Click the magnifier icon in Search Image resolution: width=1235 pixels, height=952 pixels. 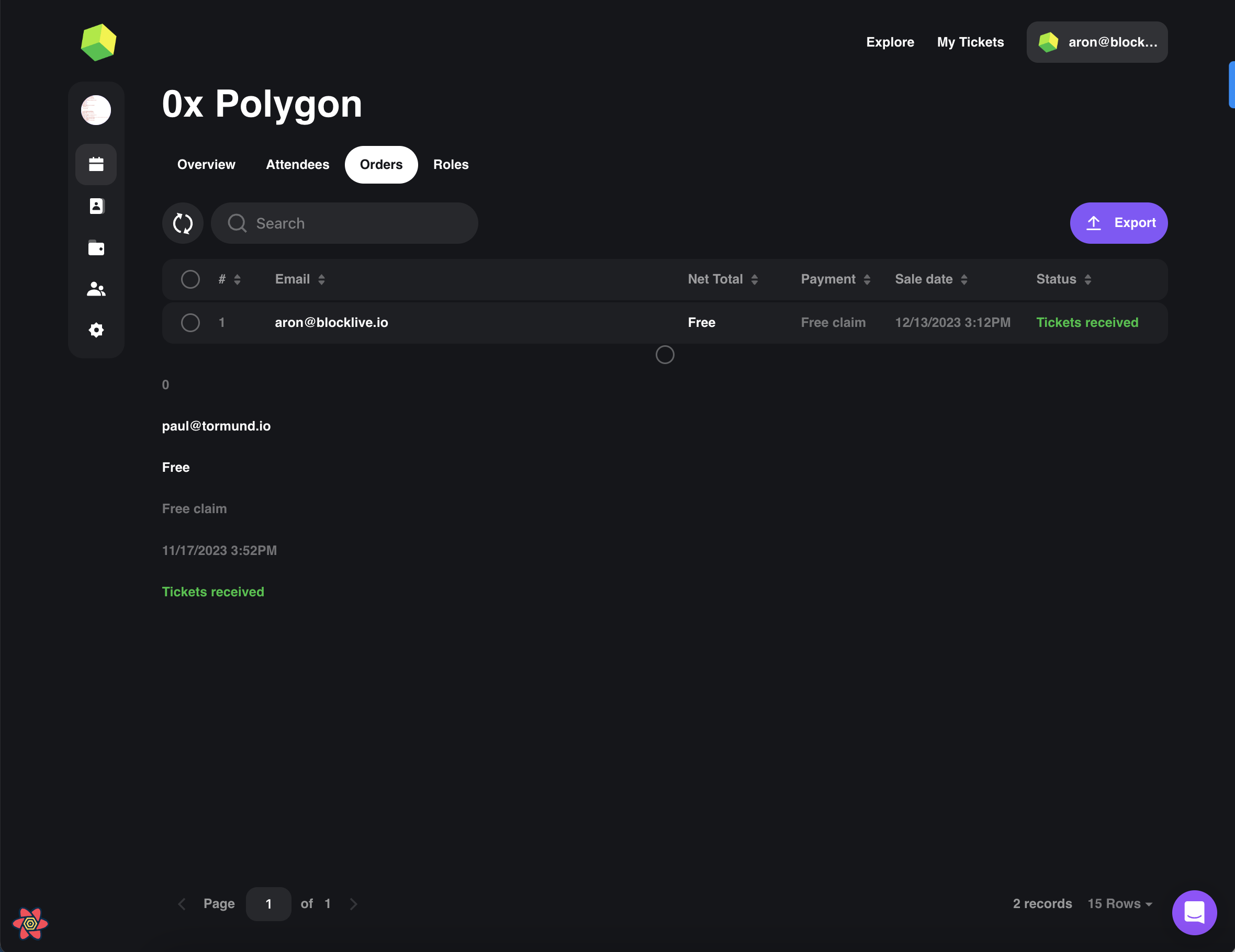pyautogui.click(x=237, y=223)
